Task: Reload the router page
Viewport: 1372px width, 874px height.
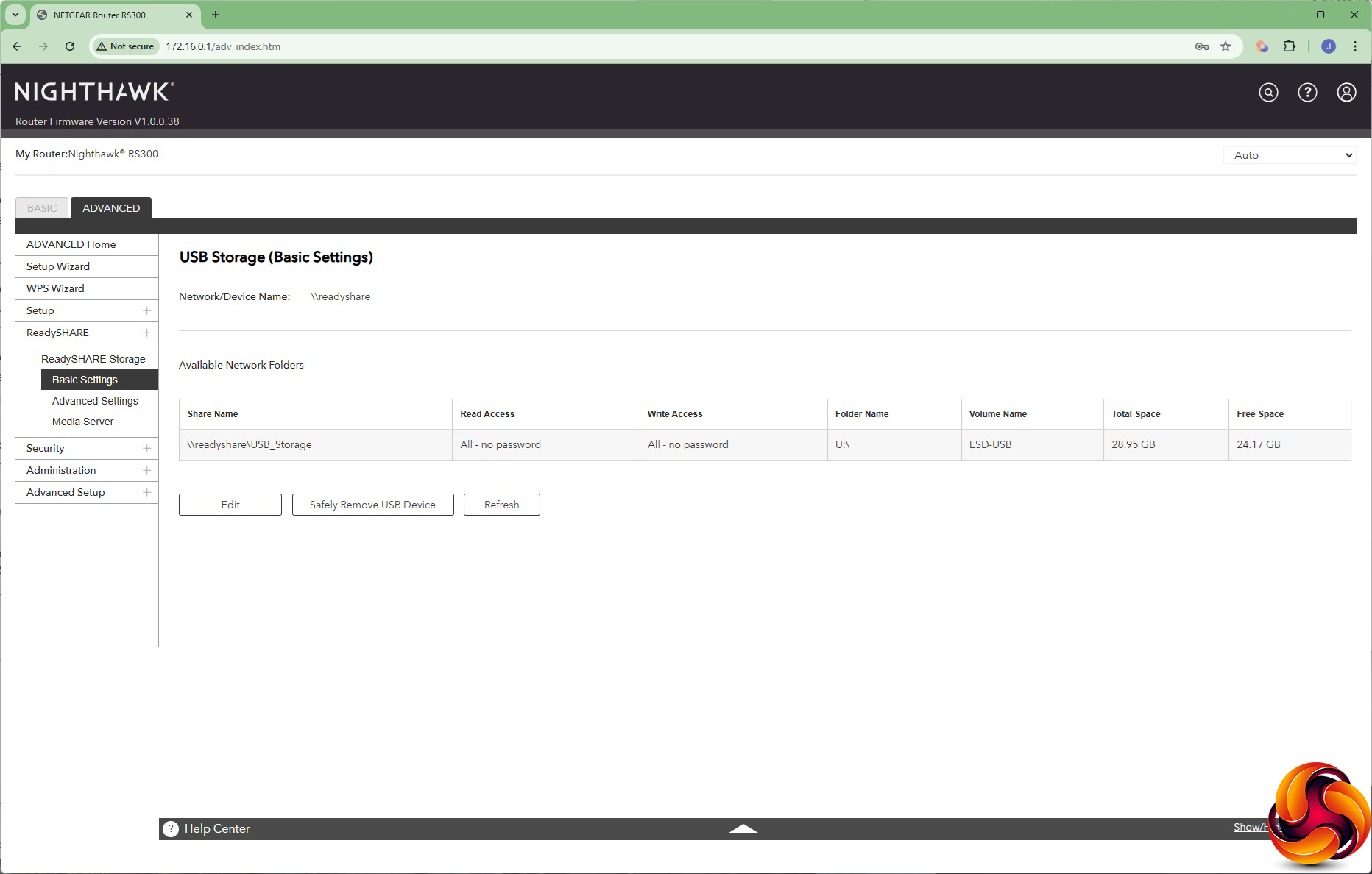Action: click(x=70, y=46)
